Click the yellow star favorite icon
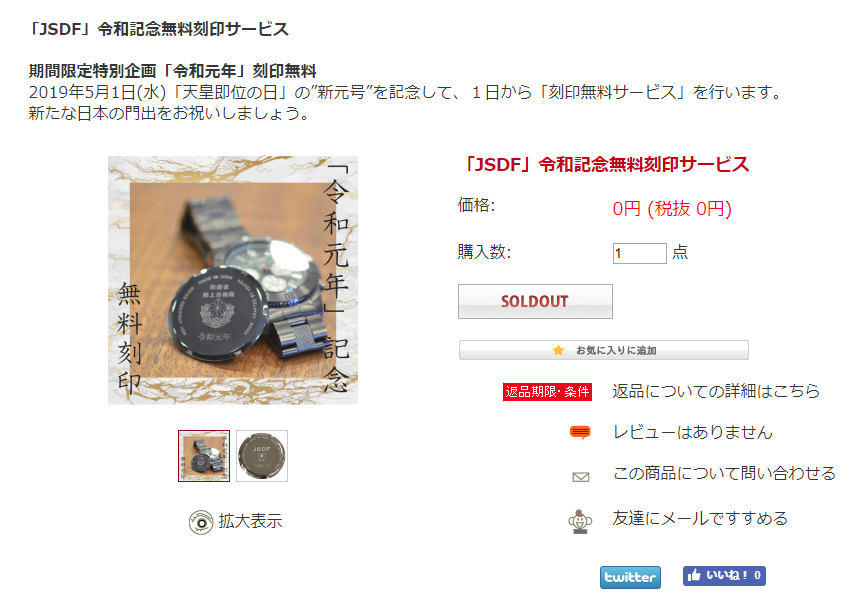The width and height of the screenshot is (859, 610). click(x=558, y=350)
